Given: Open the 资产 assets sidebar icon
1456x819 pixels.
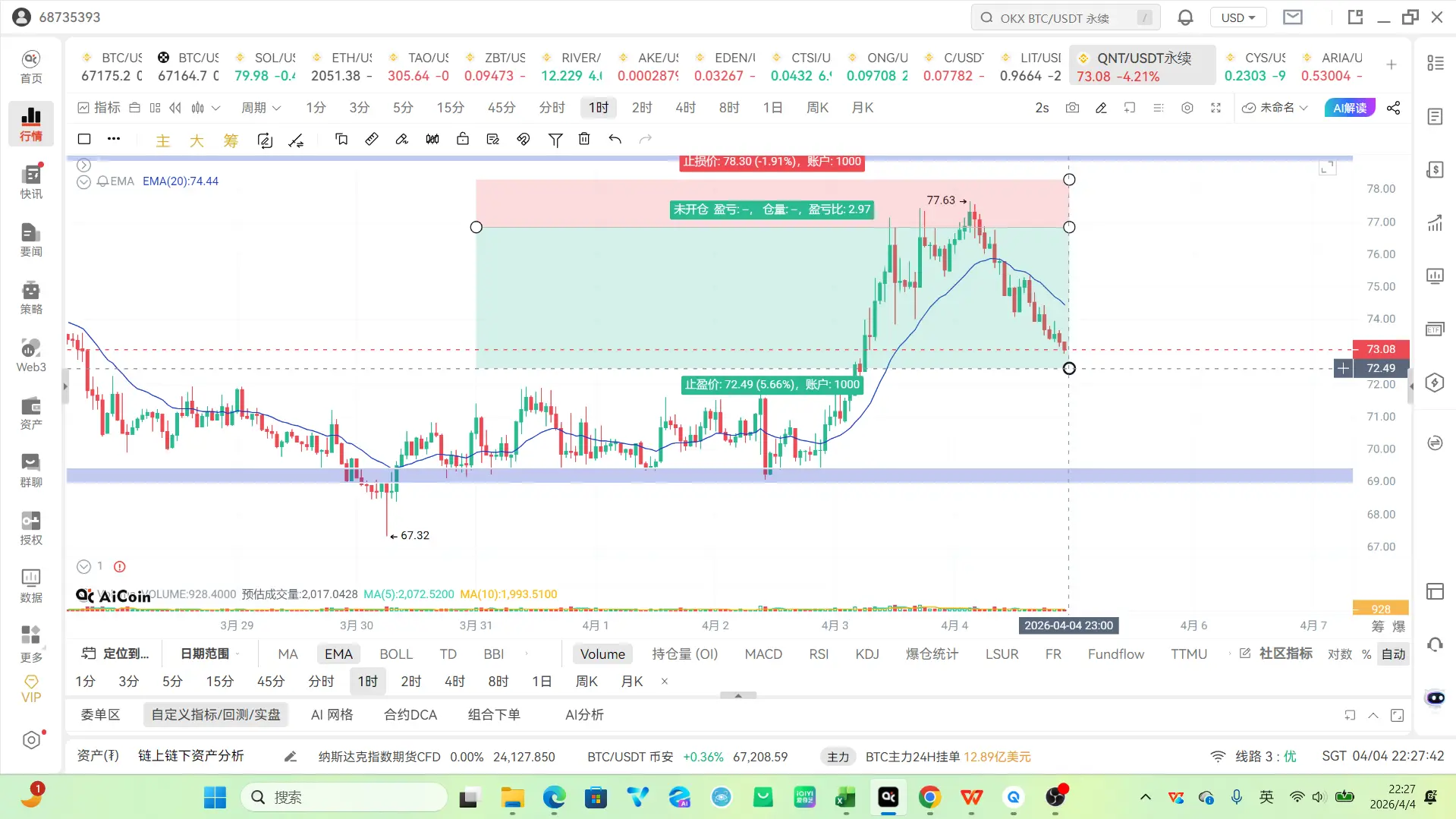Looking at the screenshot, I should point(31,412).
